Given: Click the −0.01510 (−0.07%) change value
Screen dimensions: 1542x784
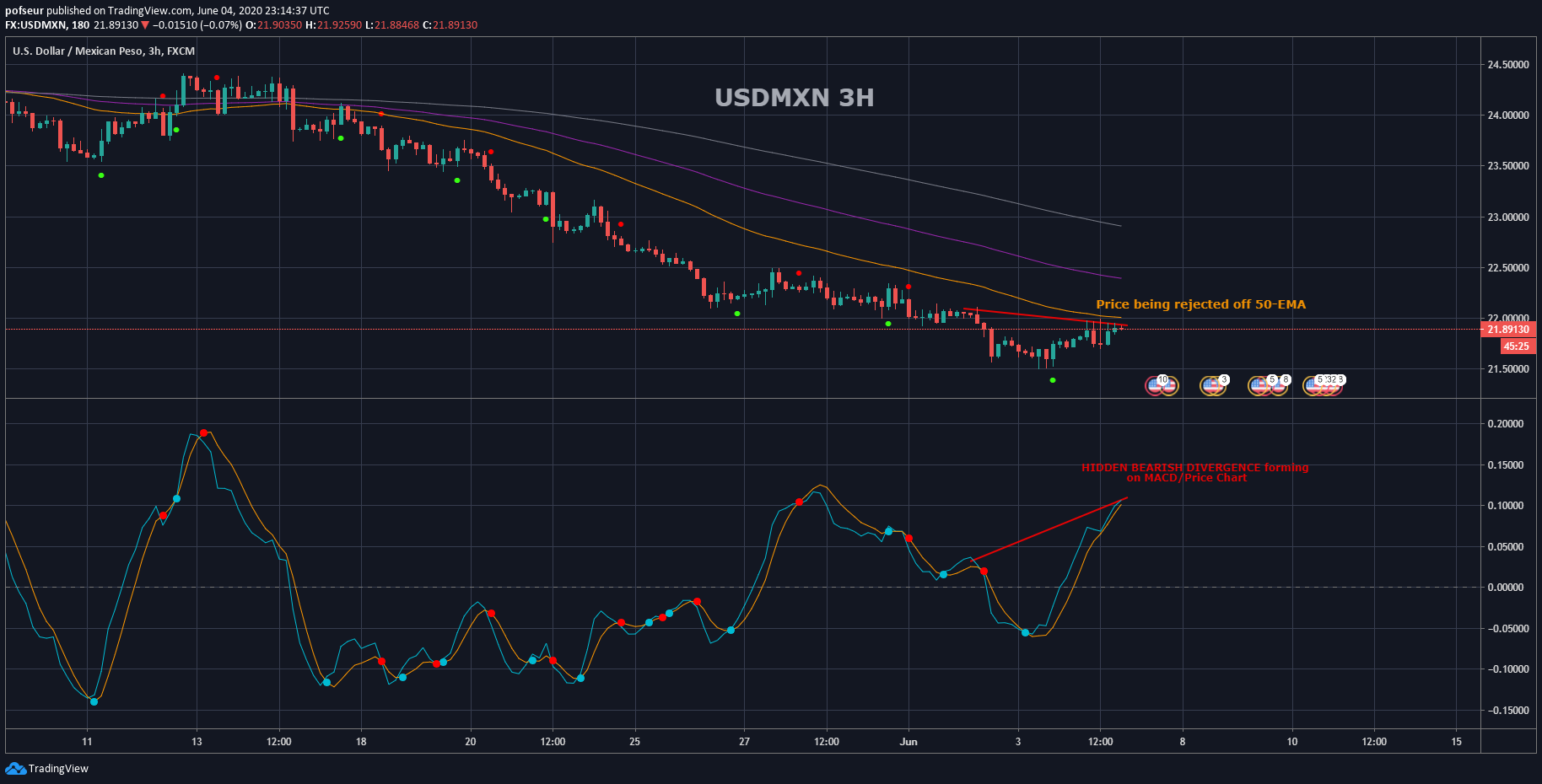Looking at the screenshot, I should point(197,25).
